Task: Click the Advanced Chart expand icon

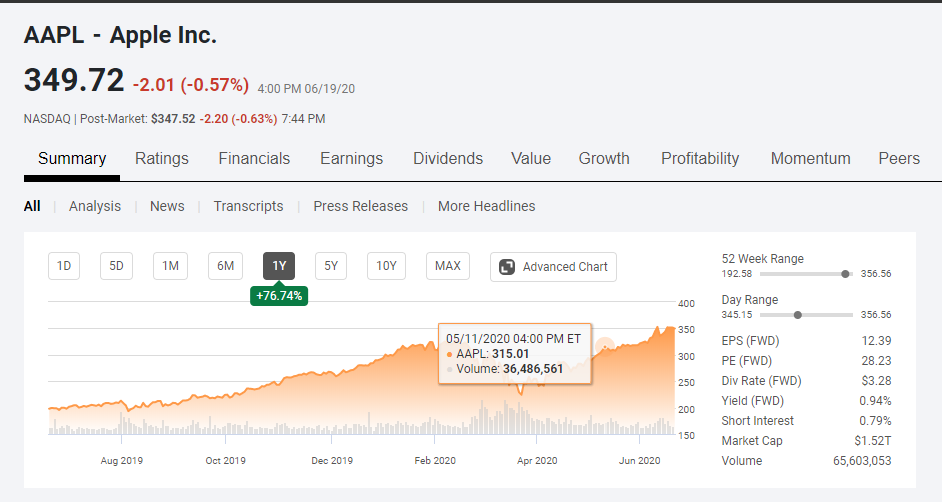Action: pos(507,267)
